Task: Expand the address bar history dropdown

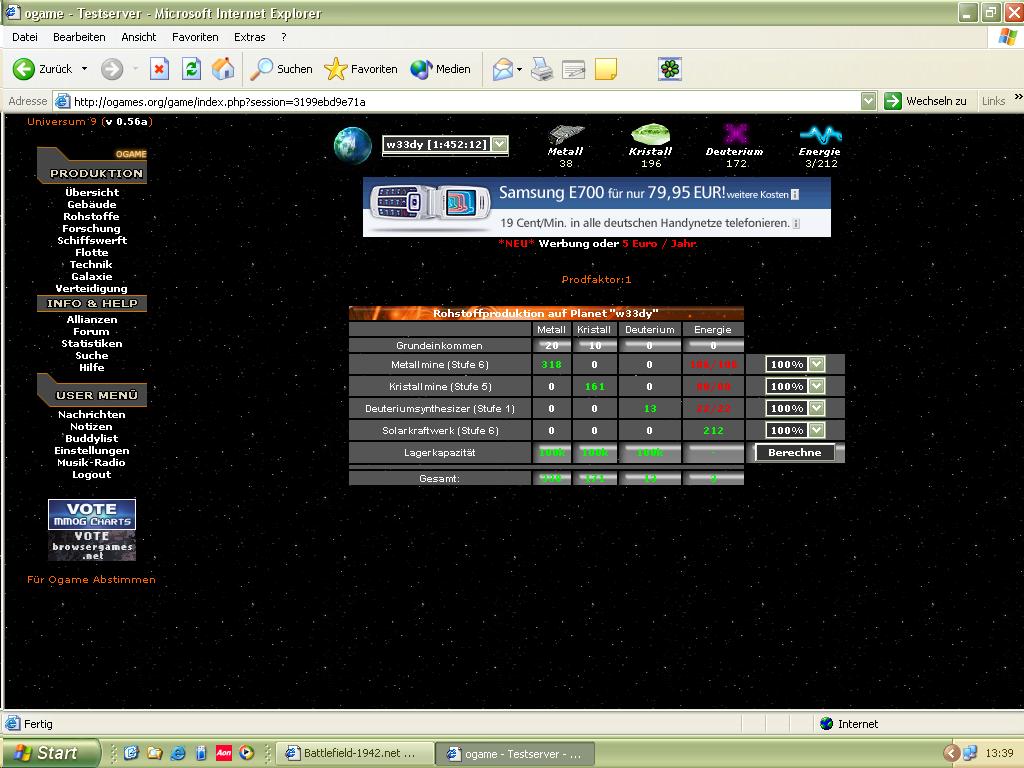Action: 868,101
